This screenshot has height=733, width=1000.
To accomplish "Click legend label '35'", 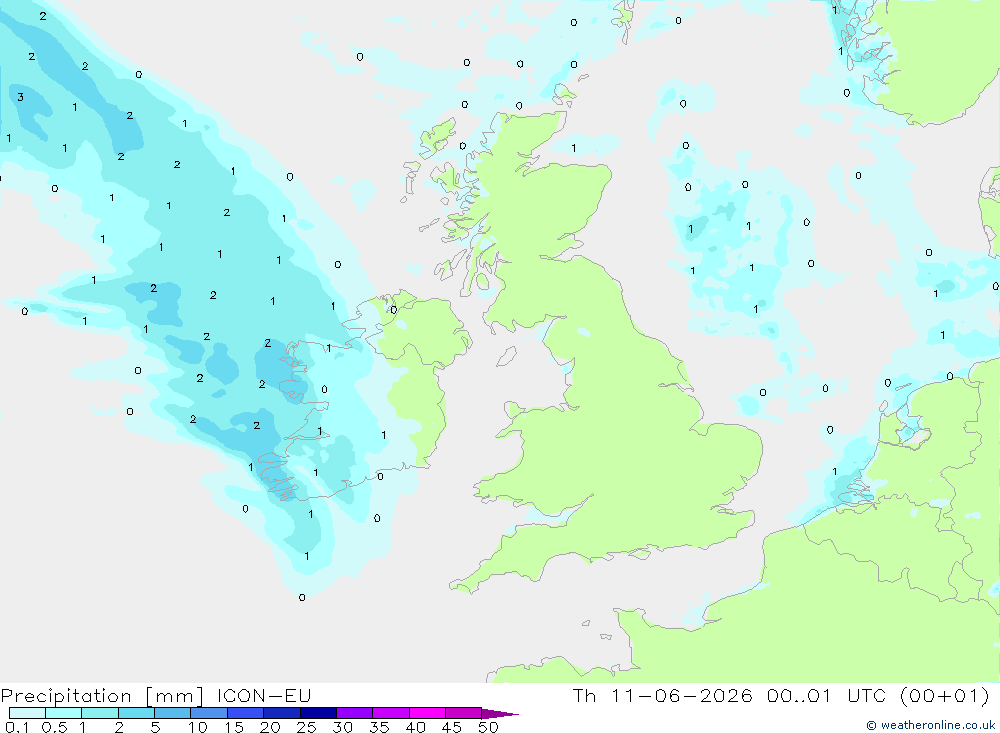I will (379, 727).
